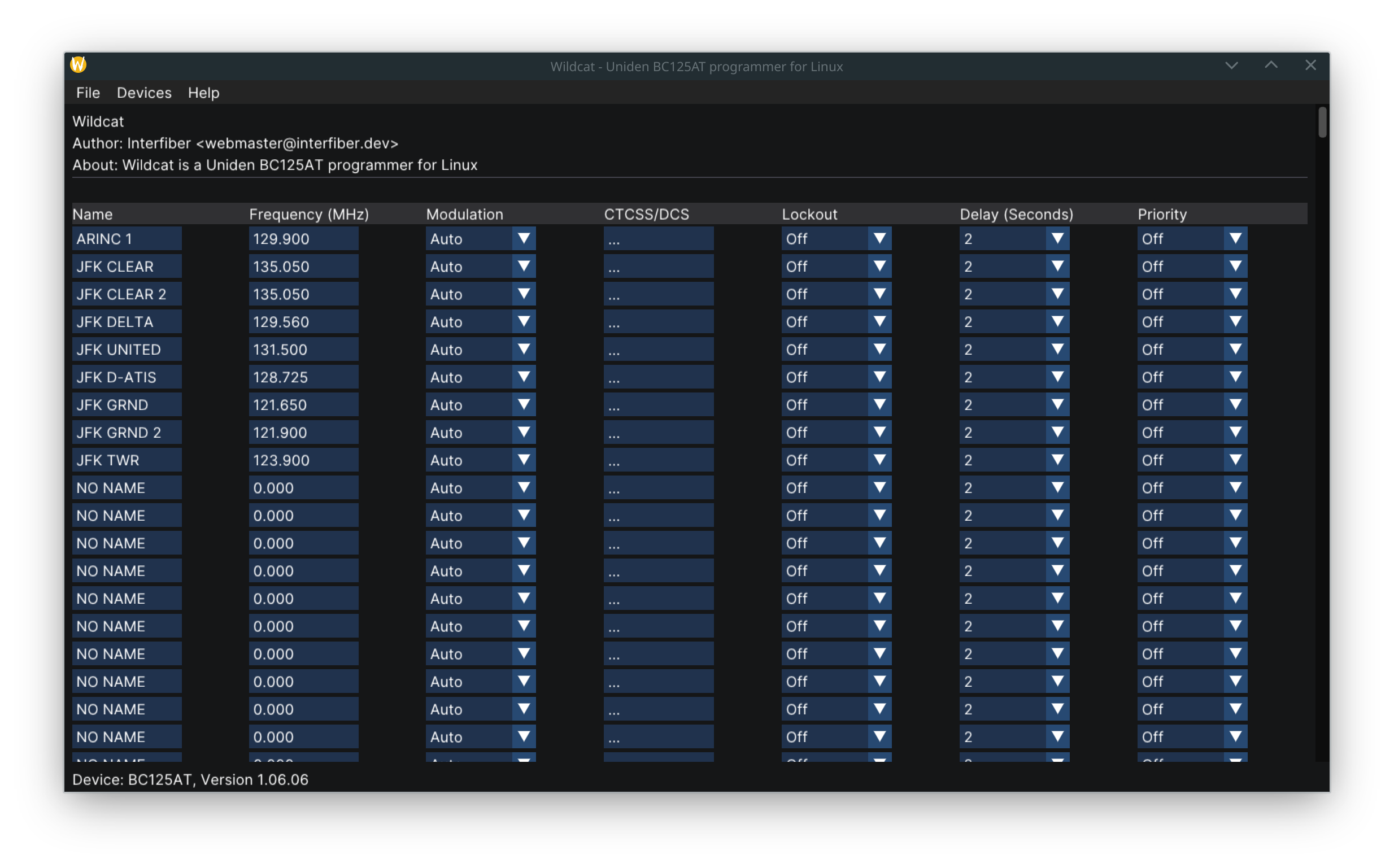
Task: Open Priority dropdown for JFK GRND 2
Action: [1192, 431]
